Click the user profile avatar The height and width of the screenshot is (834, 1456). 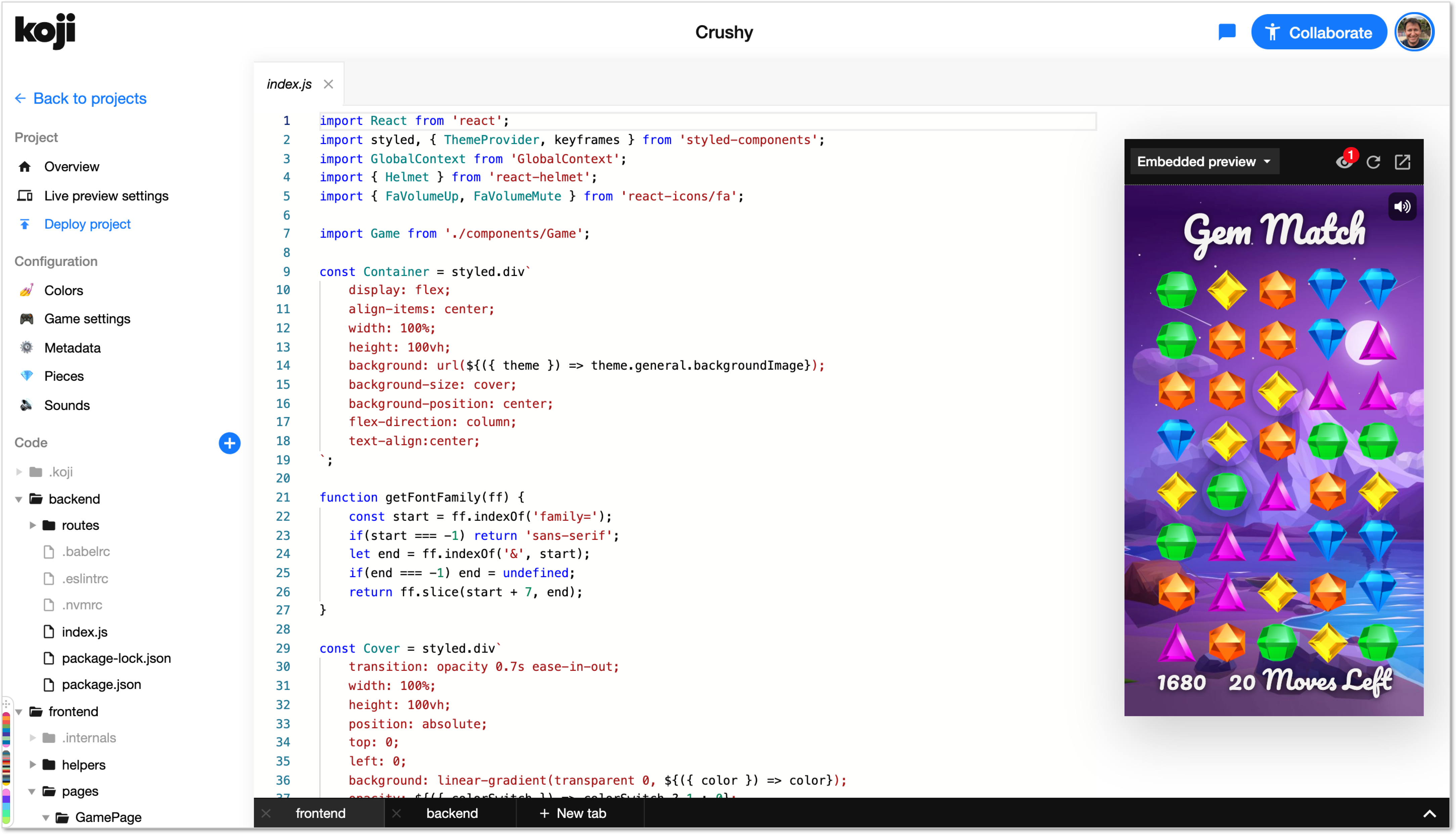tap(1414, 32)
